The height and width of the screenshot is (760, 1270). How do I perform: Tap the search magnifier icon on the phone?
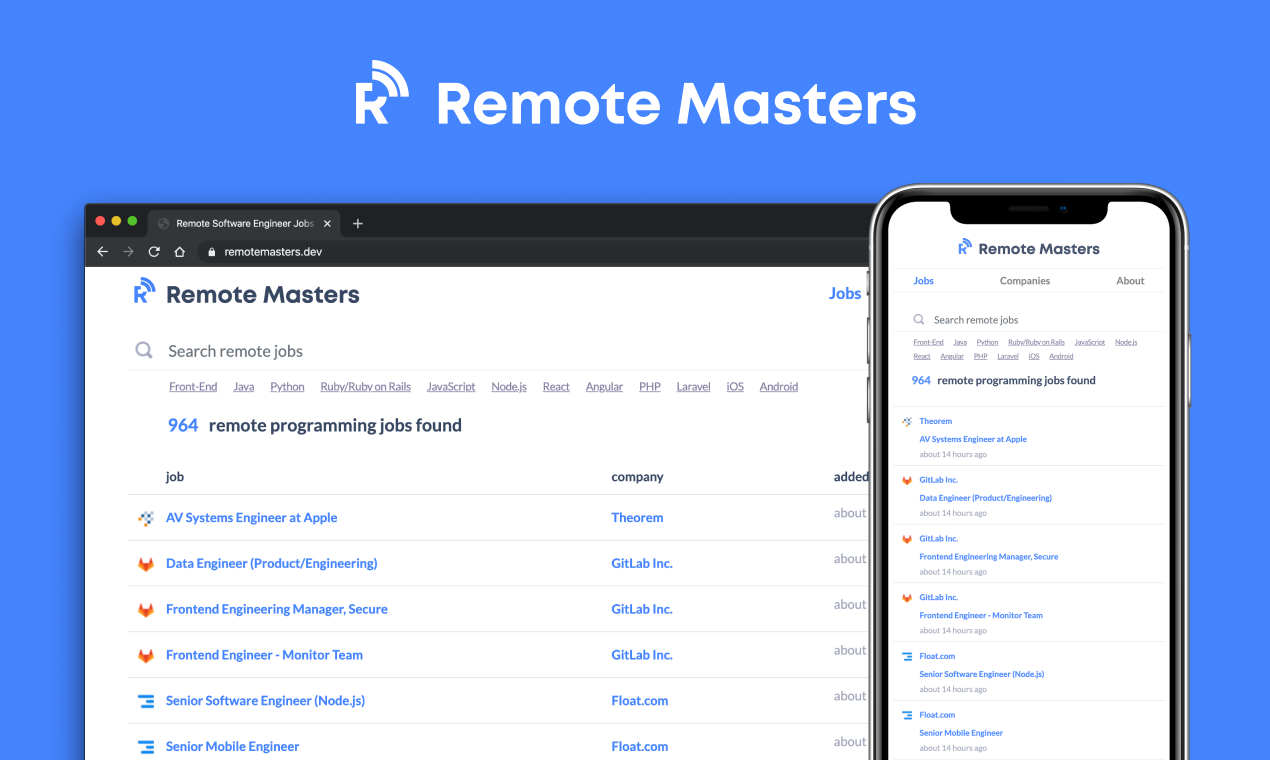(919, 320)
